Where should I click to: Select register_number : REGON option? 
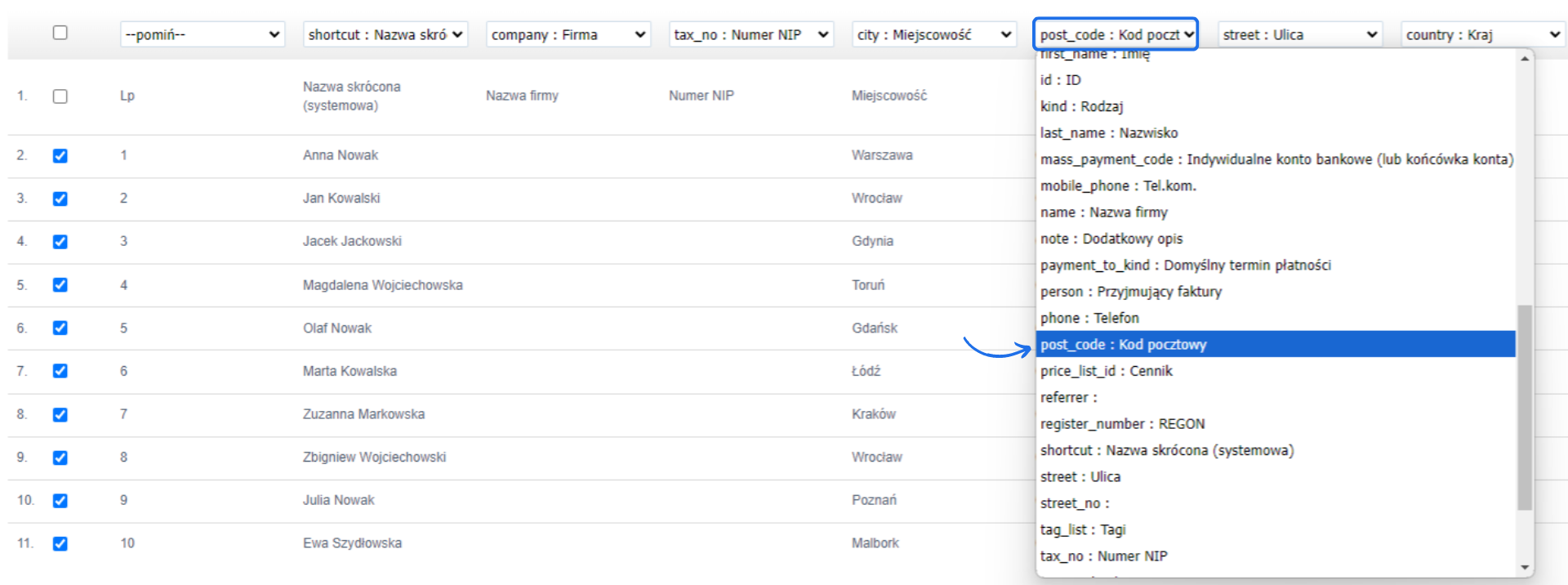pos(1276,423)
